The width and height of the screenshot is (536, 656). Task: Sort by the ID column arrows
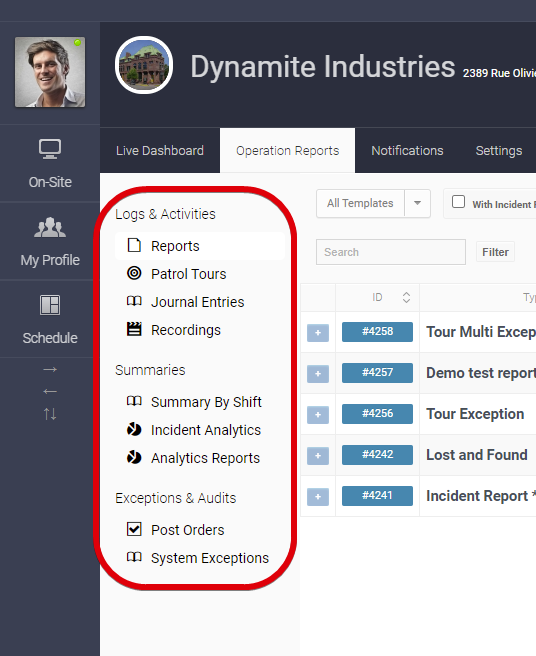(406, 297)
